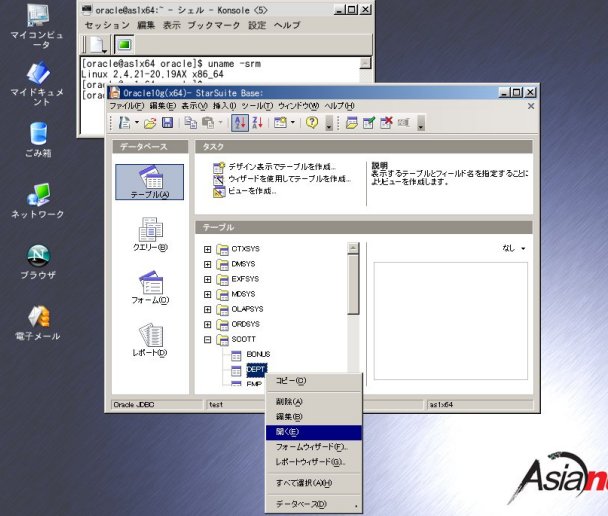
Task: Open the Network desktop icon
Action: point(38,201)
